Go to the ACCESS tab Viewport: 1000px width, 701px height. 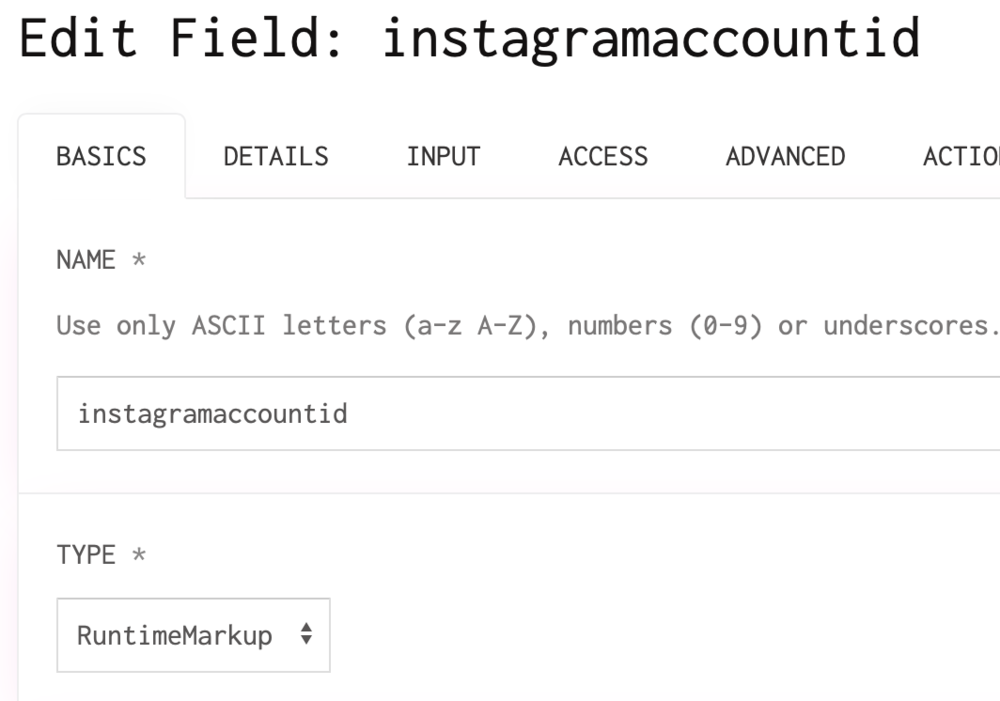pyautogui.click(x=603, y=157)
